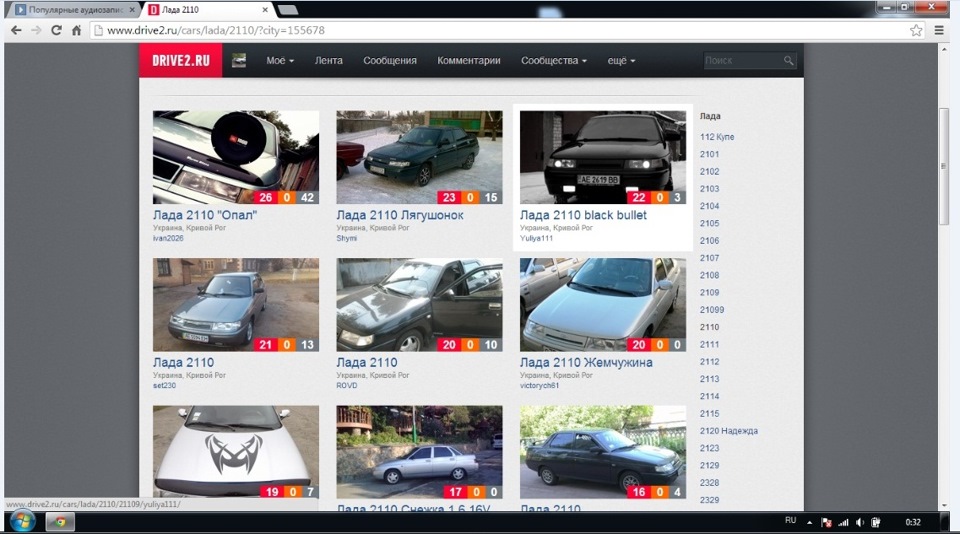This screenshot has height=534, width=960.
Task: Open Лада 2110 "Опал" photo
Action: 236,157
